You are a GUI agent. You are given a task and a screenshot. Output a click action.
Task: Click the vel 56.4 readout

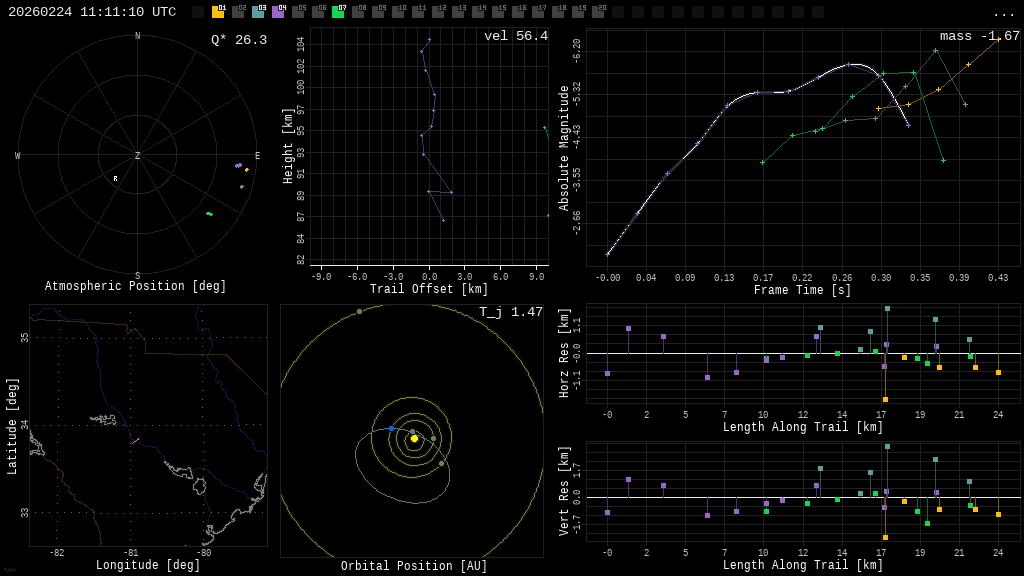[x=515, y=36]
